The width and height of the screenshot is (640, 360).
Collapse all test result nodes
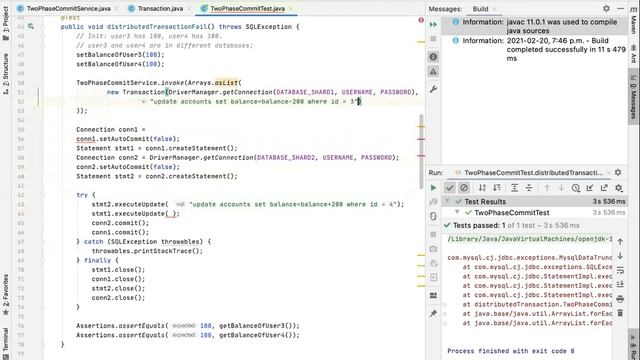529,188
